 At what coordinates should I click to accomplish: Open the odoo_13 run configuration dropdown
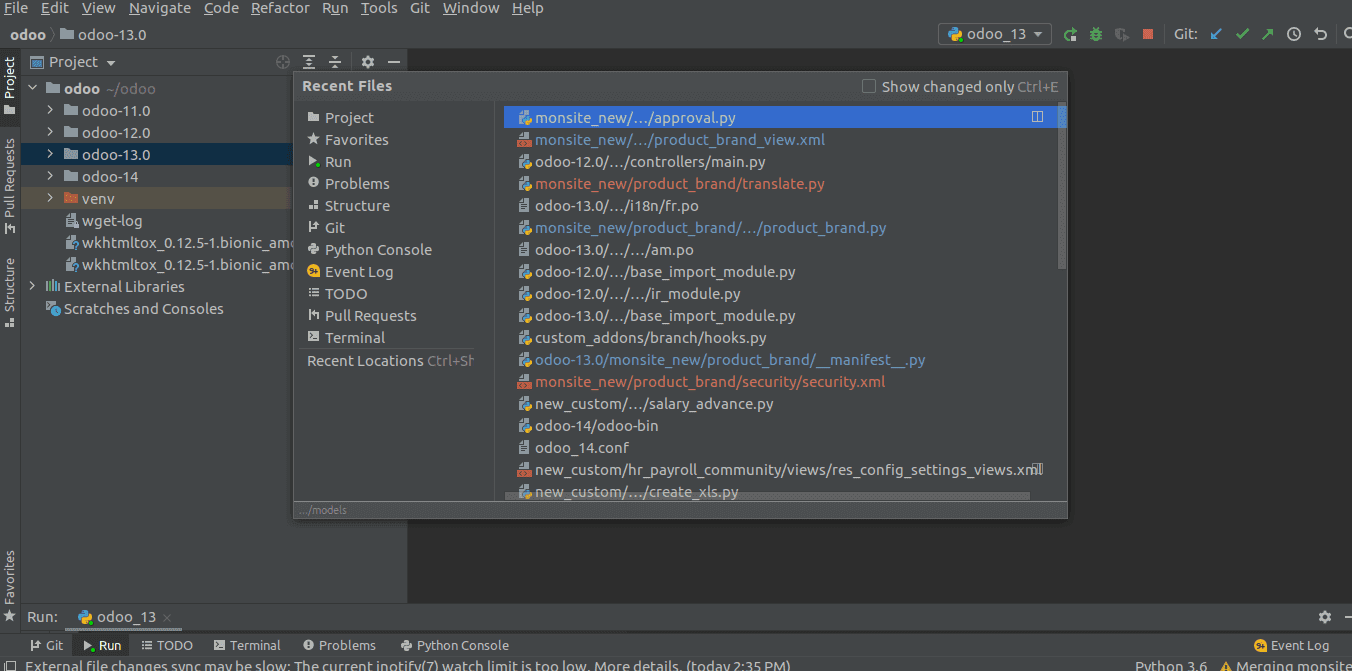(x=994, y=34)
